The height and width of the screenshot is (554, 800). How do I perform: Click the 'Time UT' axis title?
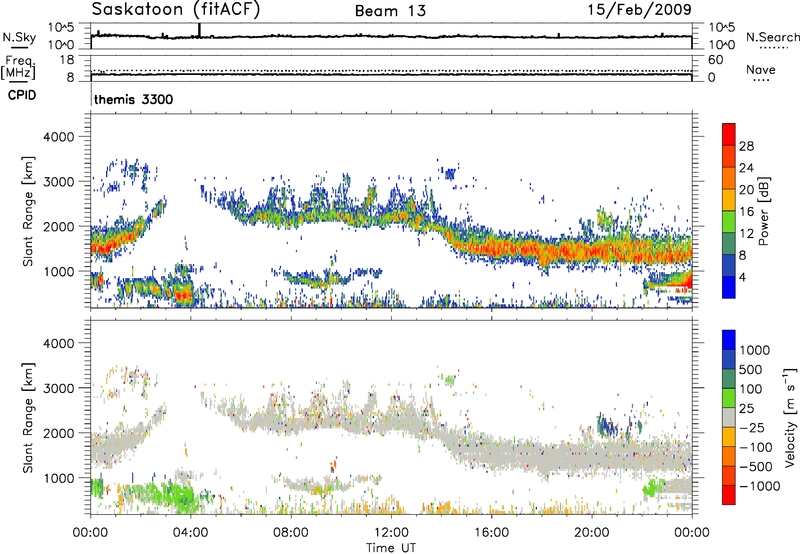[x=391, y=548]
